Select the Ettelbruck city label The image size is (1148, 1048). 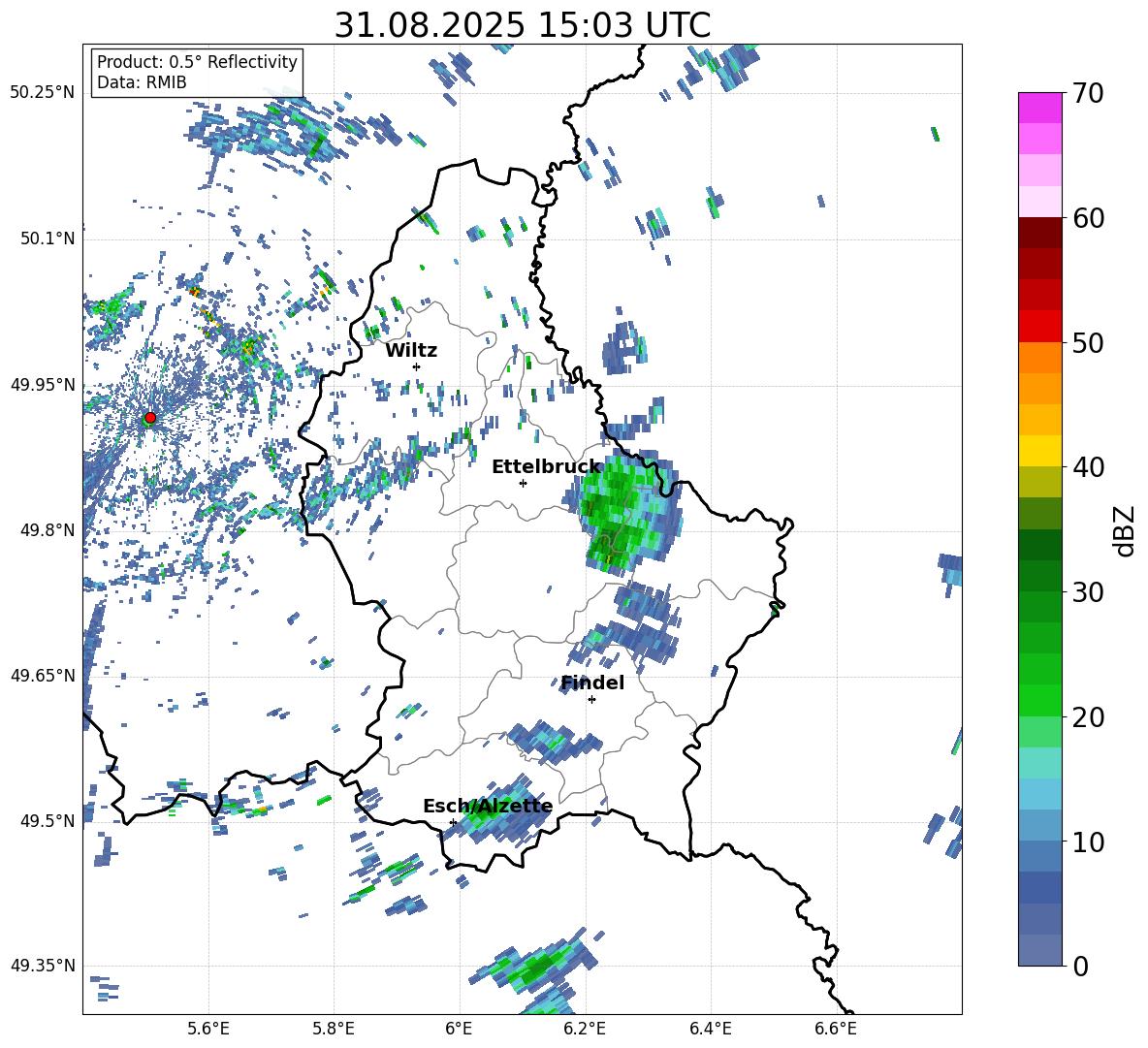coord(546,467)
